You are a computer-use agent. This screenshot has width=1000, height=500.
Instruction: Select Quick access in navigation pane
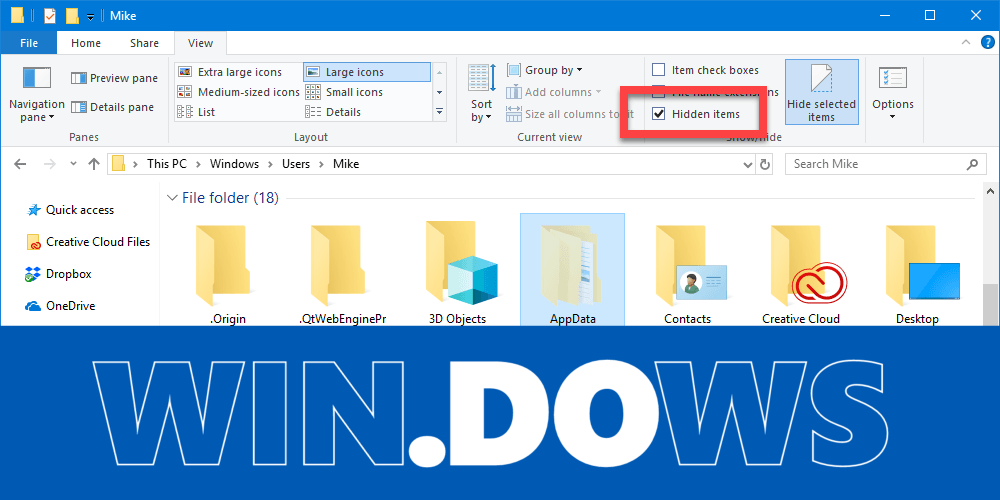(70, 210)
